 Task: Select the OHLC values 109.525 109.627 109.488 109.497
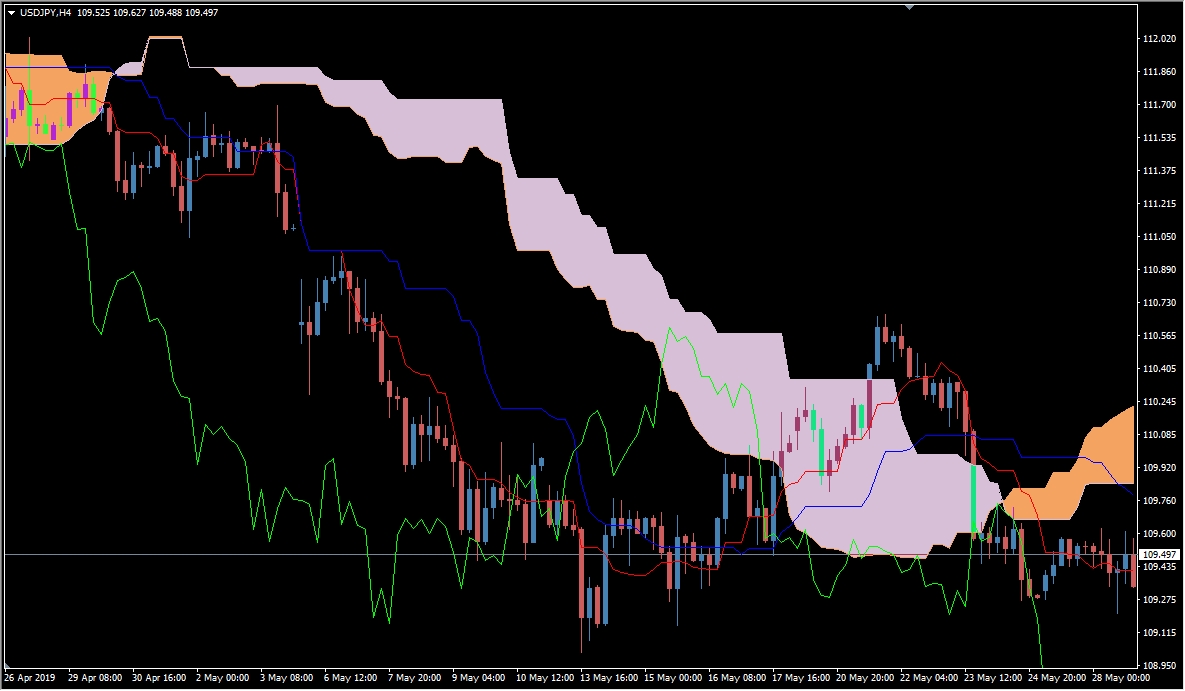pos(147,13)
